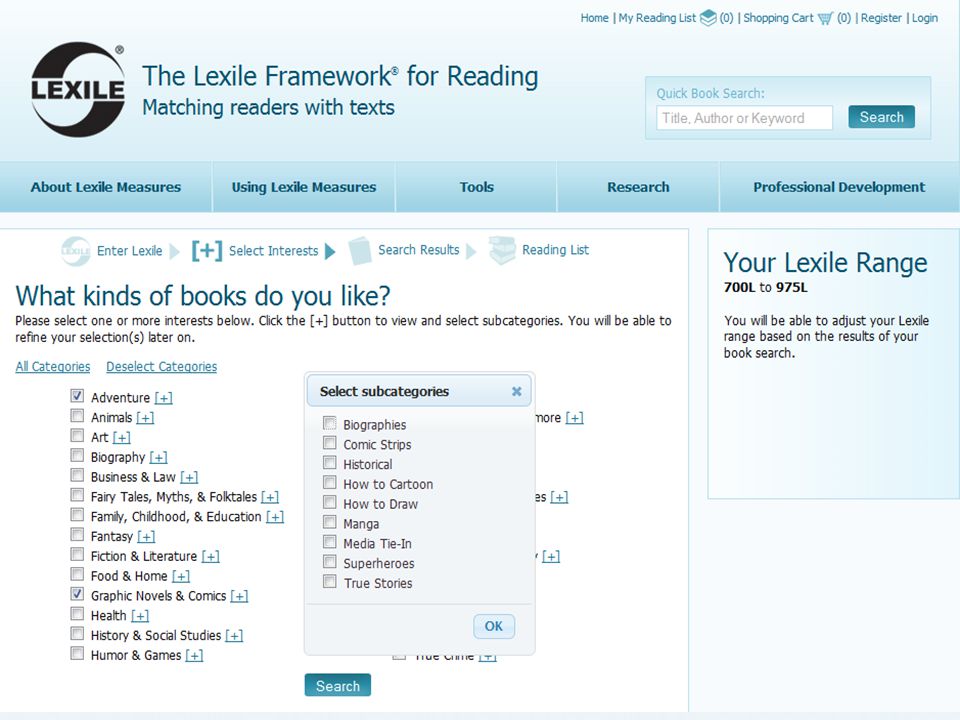
Task: Expand Fiction & Literature subcategories
Action: (x=211, y=557)
